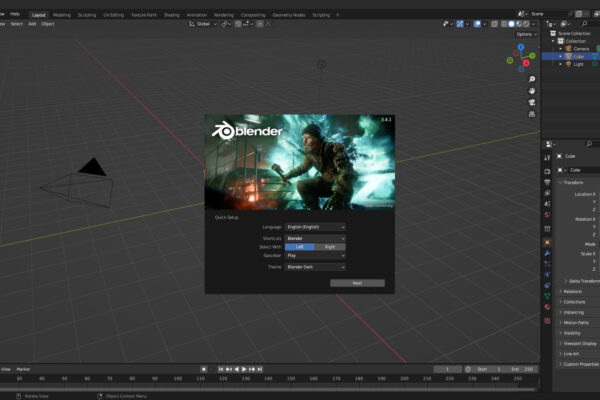Toggle show overlays button in viewport header
This screenshot has width=600, height=400.
[x=477, y=24]
